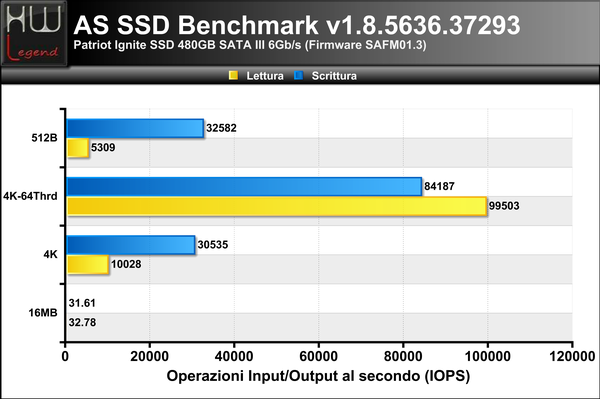
Task: Click the Operazioni Input/Output axis title
Action: (x=318, y=376)
